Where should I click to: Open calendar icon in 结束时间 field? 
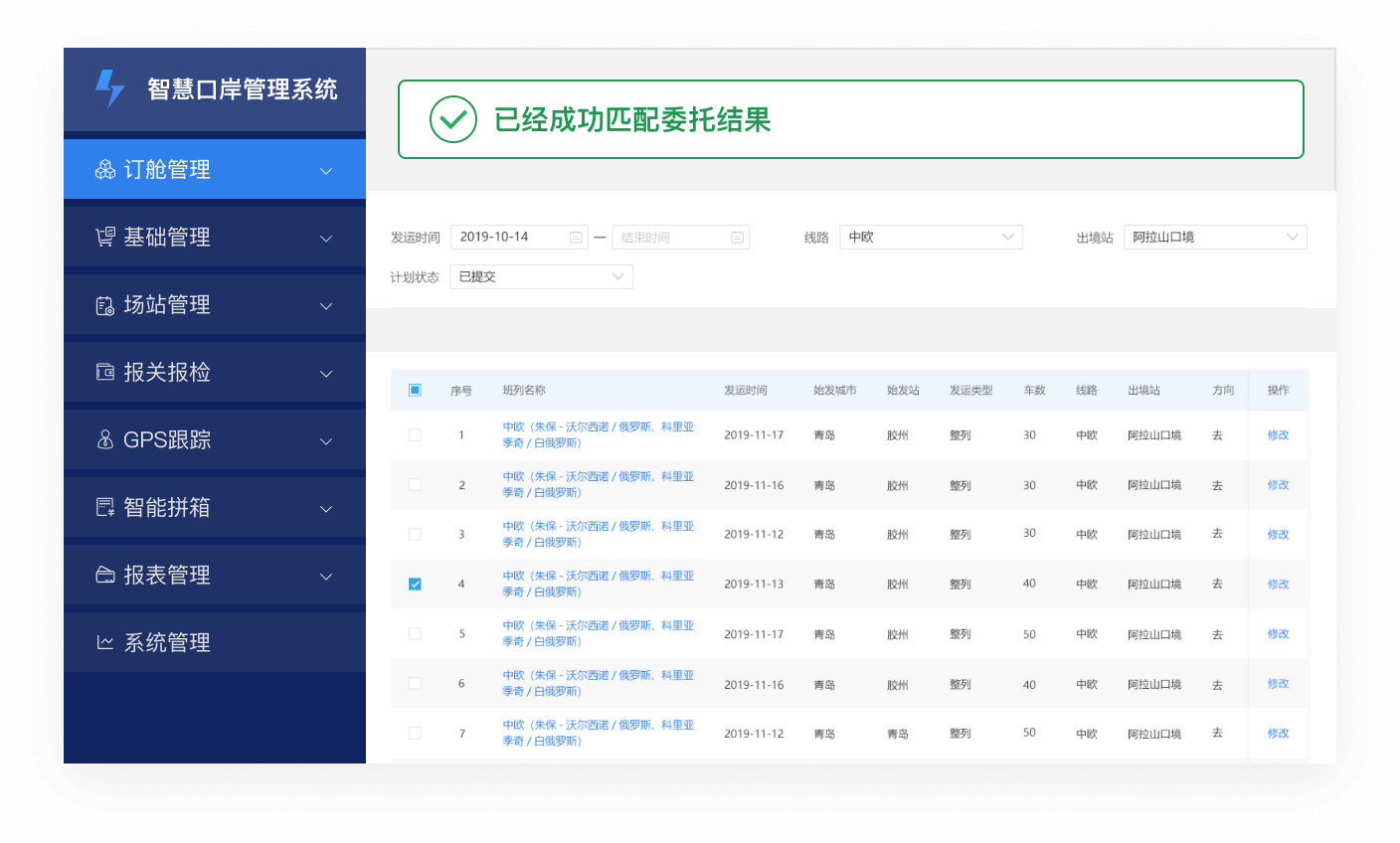[737, 237]
